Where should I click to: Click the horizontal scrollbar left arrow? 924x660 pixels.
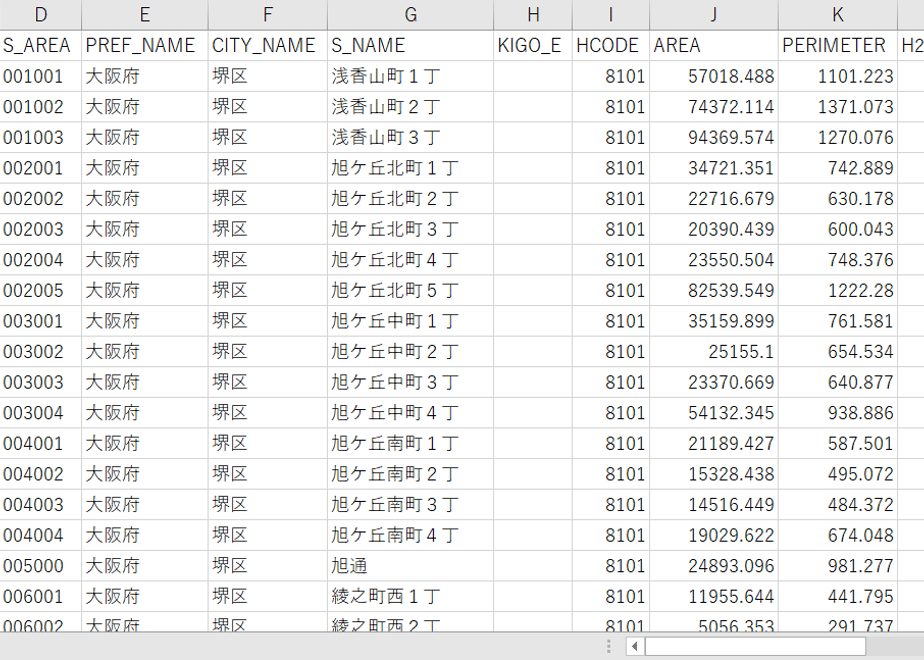(635, 646)
